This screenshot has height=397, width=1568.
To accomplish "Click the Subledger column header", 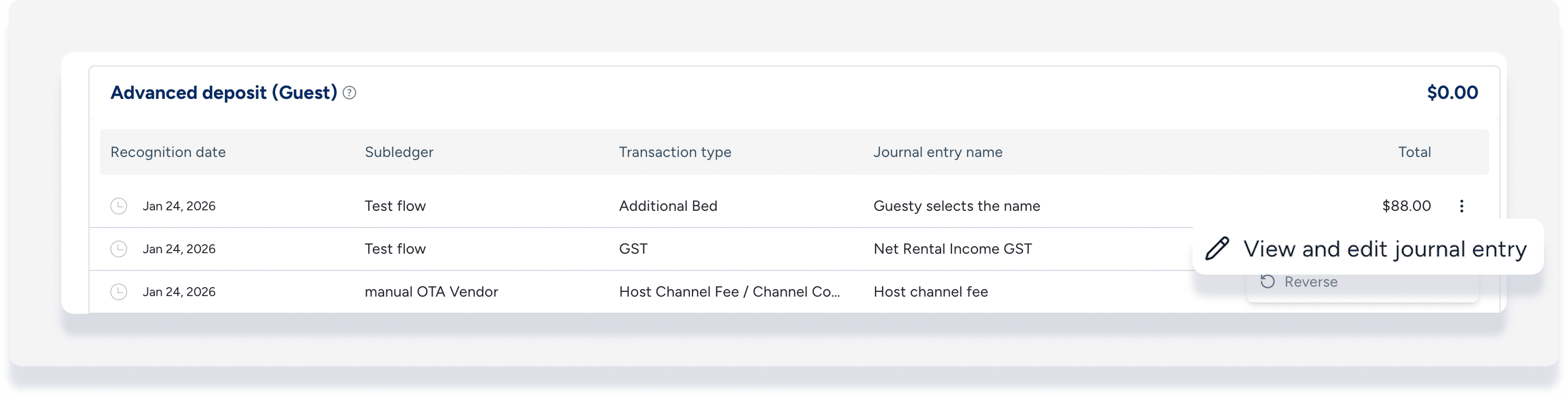I will point(399,152).
